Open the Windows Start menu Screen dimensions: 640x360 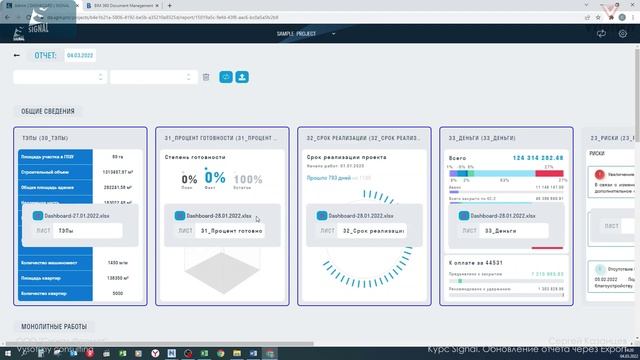pos(7,353)
